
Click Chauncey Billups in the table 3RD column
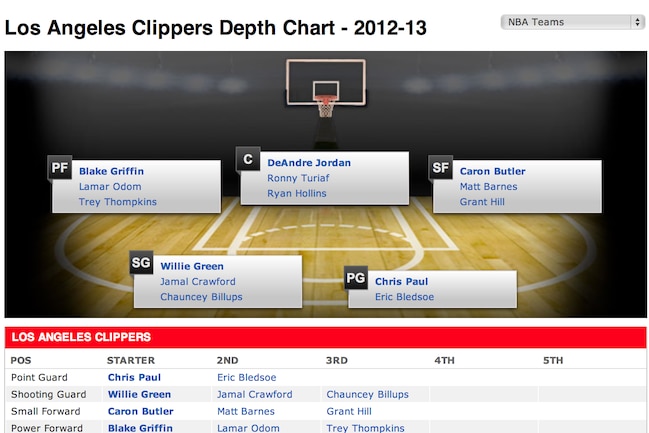tap(368, 395)
